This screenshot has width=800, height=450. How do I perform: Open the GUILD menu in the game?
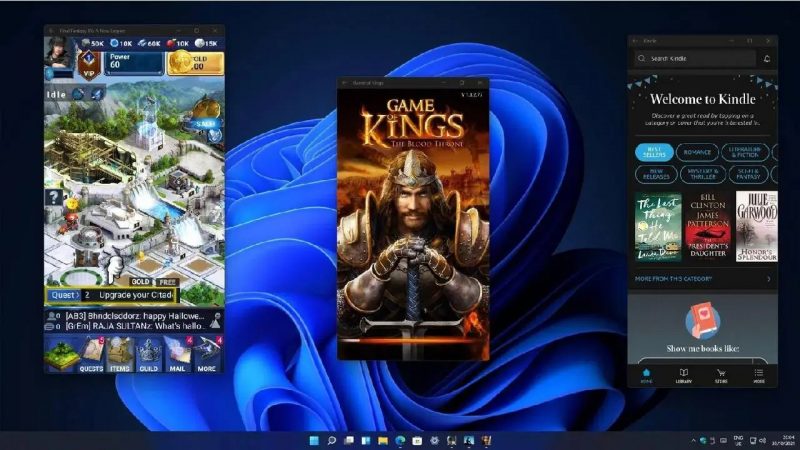coord(148,354)
